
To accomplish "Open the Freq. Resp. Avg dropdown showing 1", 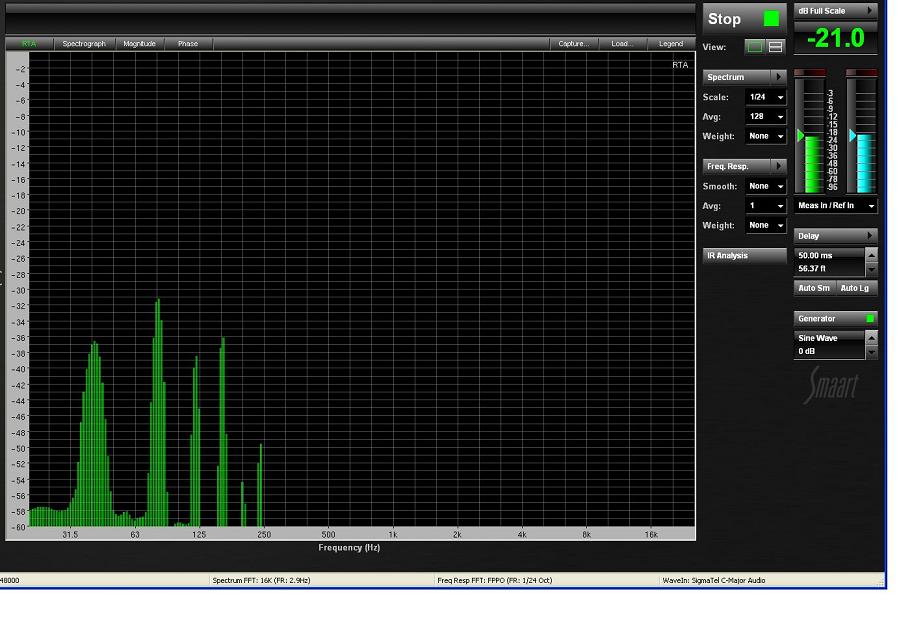I will 765,205.
